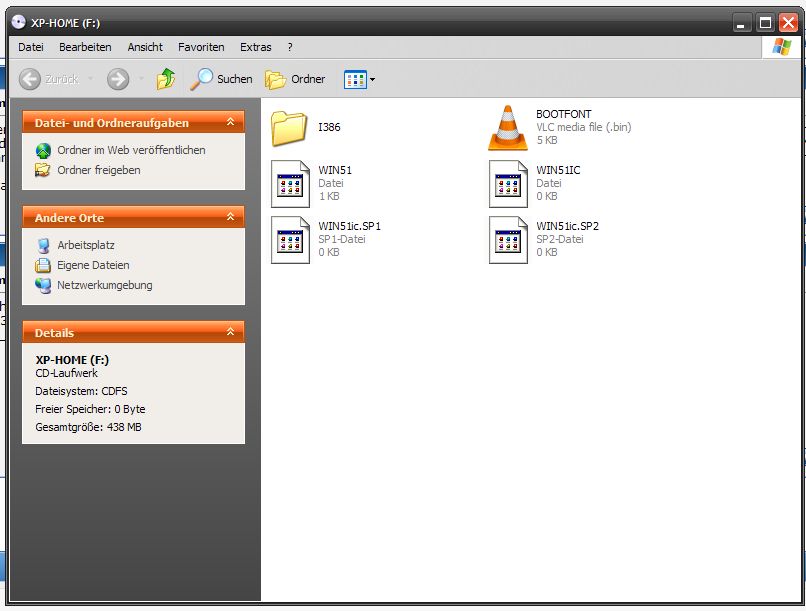Select the WIN51 file name
The image size is (806, 611).
pos(335,170)
